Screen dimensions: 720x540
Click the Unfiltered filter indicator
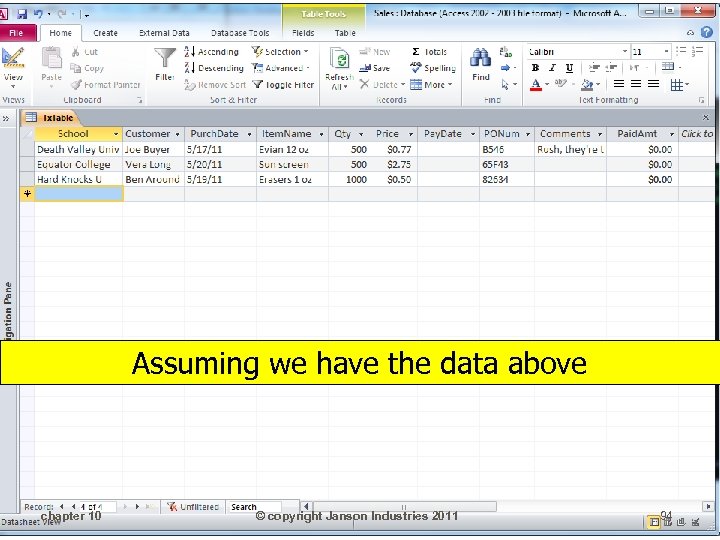point(193,507)
